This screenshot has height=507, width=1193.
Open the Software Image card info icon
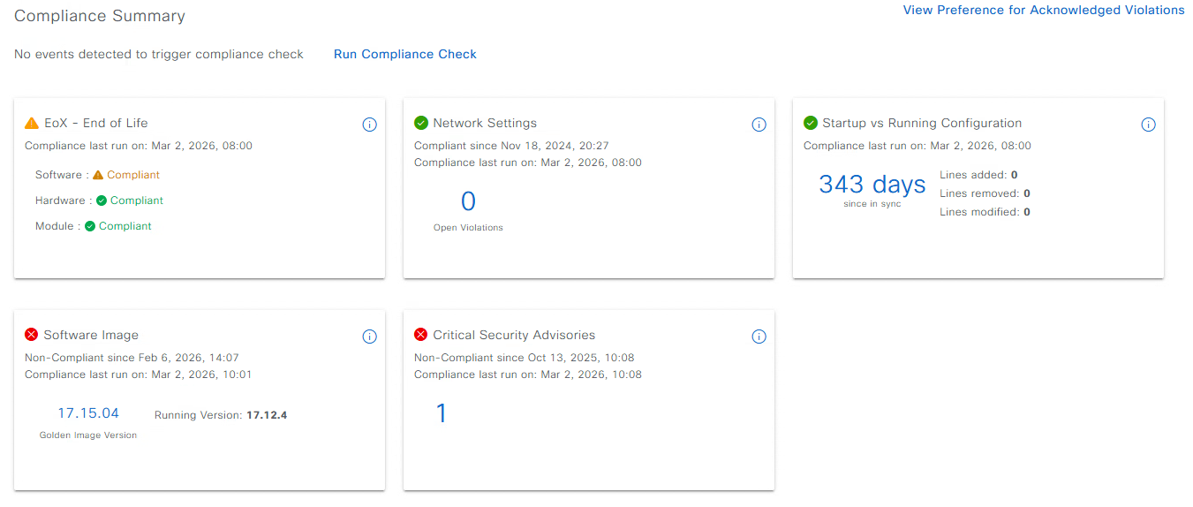(369, 337)
